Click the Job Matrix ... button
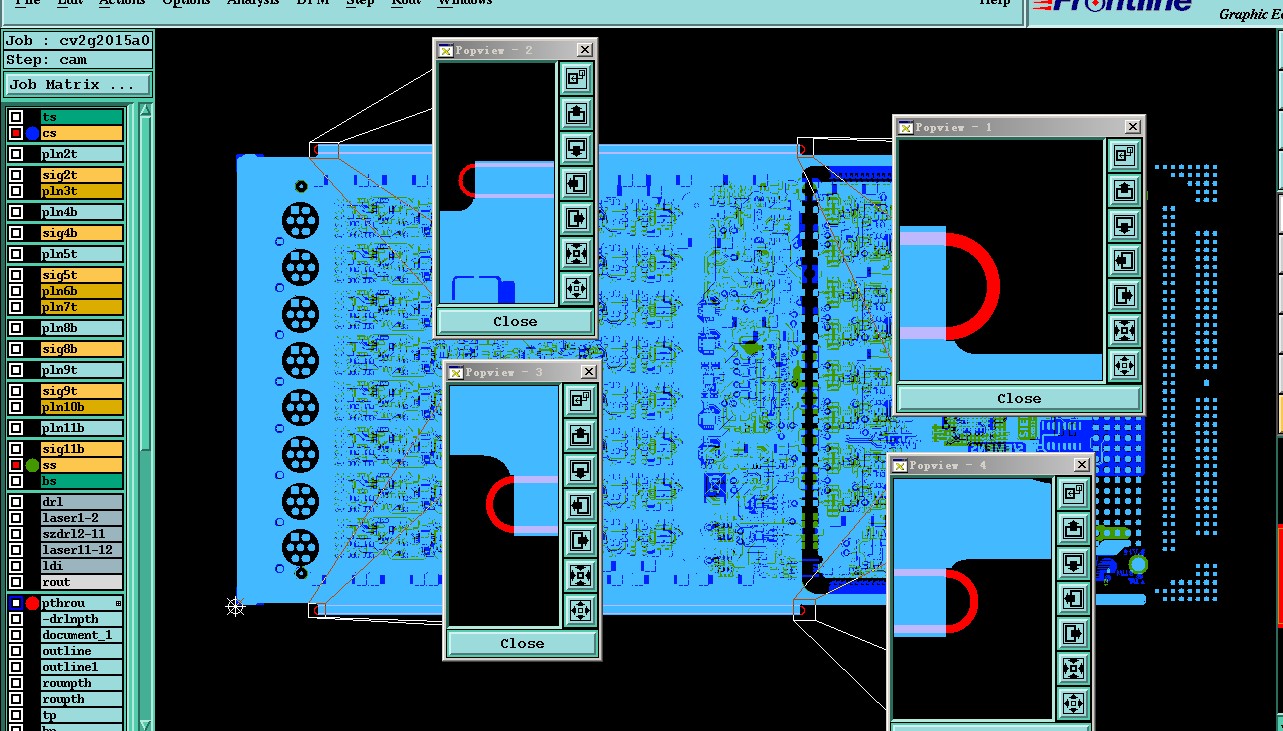1283x731 pixels. (x=78, y=85)
